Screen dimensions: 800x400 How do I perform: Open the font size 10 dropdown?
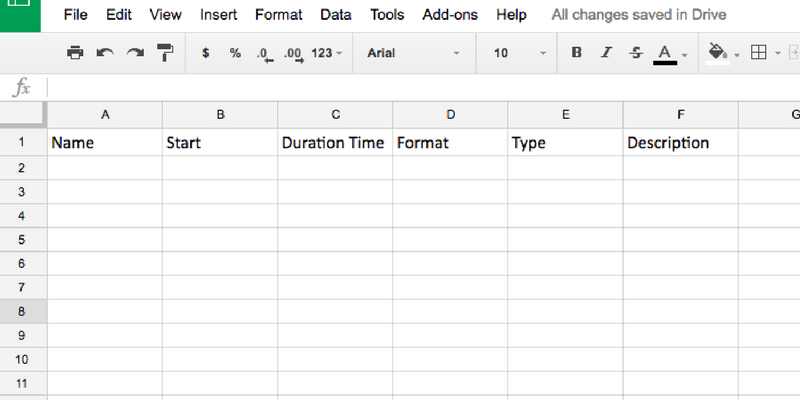click(x=520, y=53)
